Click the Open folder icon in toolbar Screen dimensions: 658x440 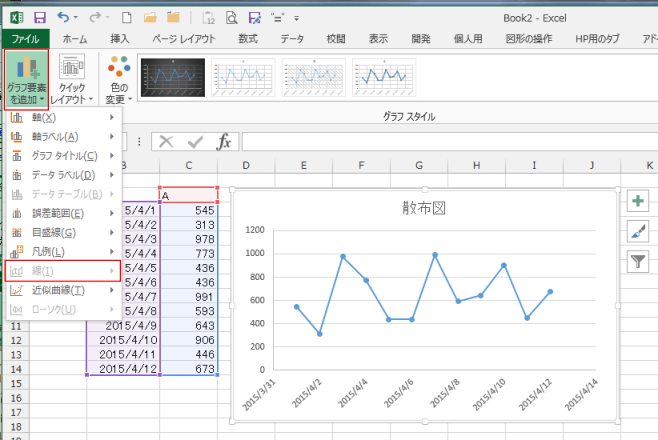(148, 17)
